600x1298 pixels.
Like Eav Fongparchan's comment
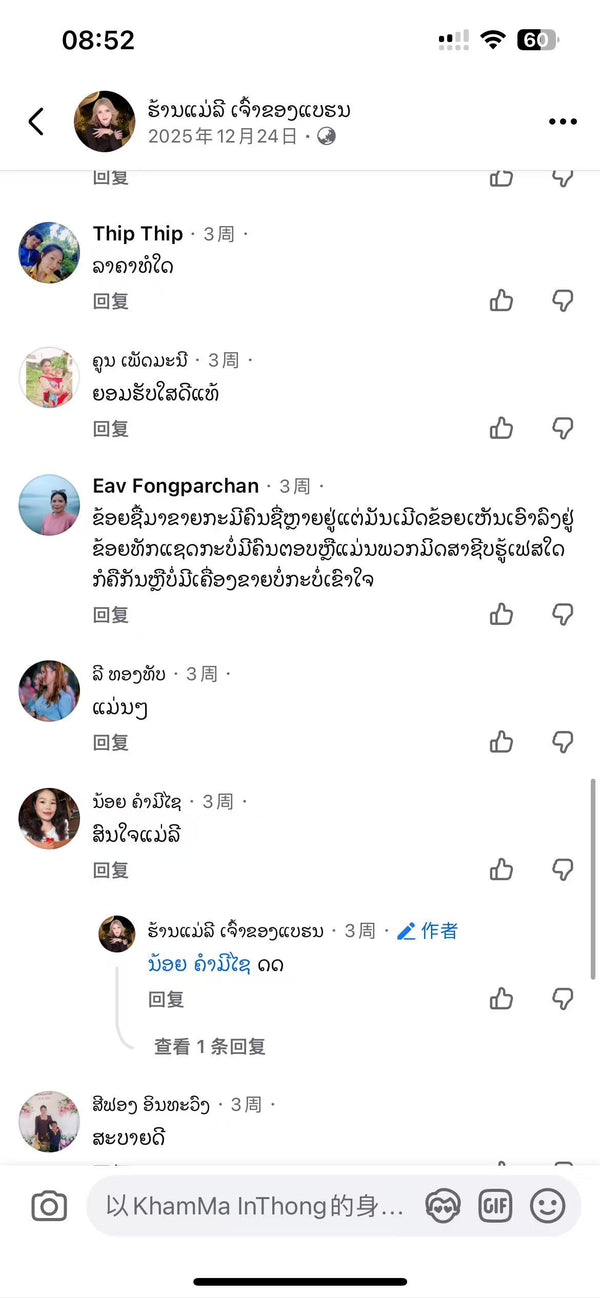click(x=501, y=614)
